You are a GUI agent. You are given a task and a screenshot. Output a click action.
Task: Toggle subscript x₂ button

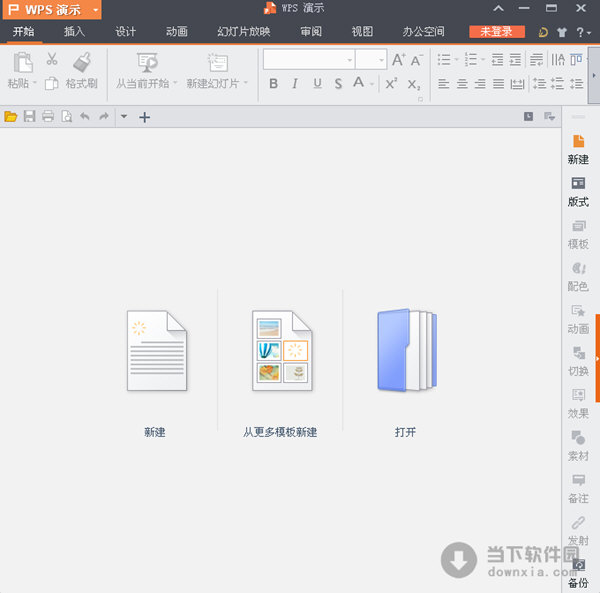click(x=414, y=84)
